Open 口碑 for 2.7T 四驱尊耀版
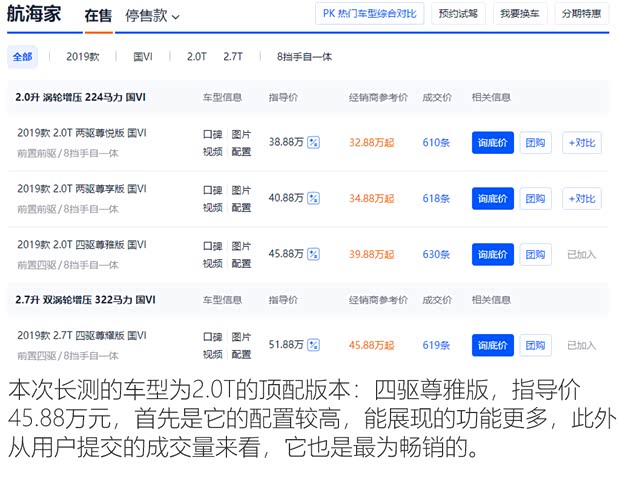Screen dimensions: 620x479 coord(213,337)
